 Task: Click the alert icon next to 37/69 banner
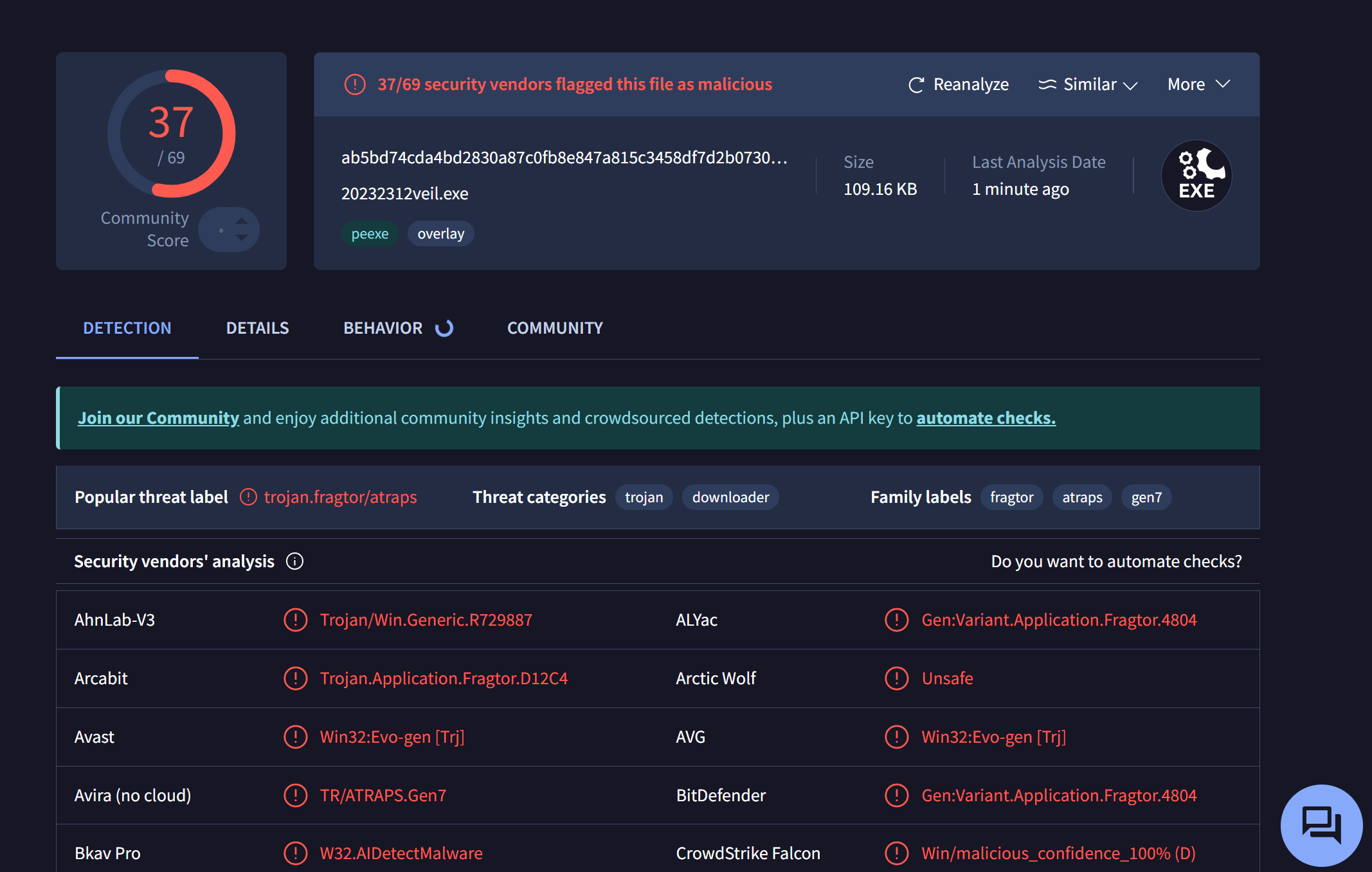tap(355, 84)
